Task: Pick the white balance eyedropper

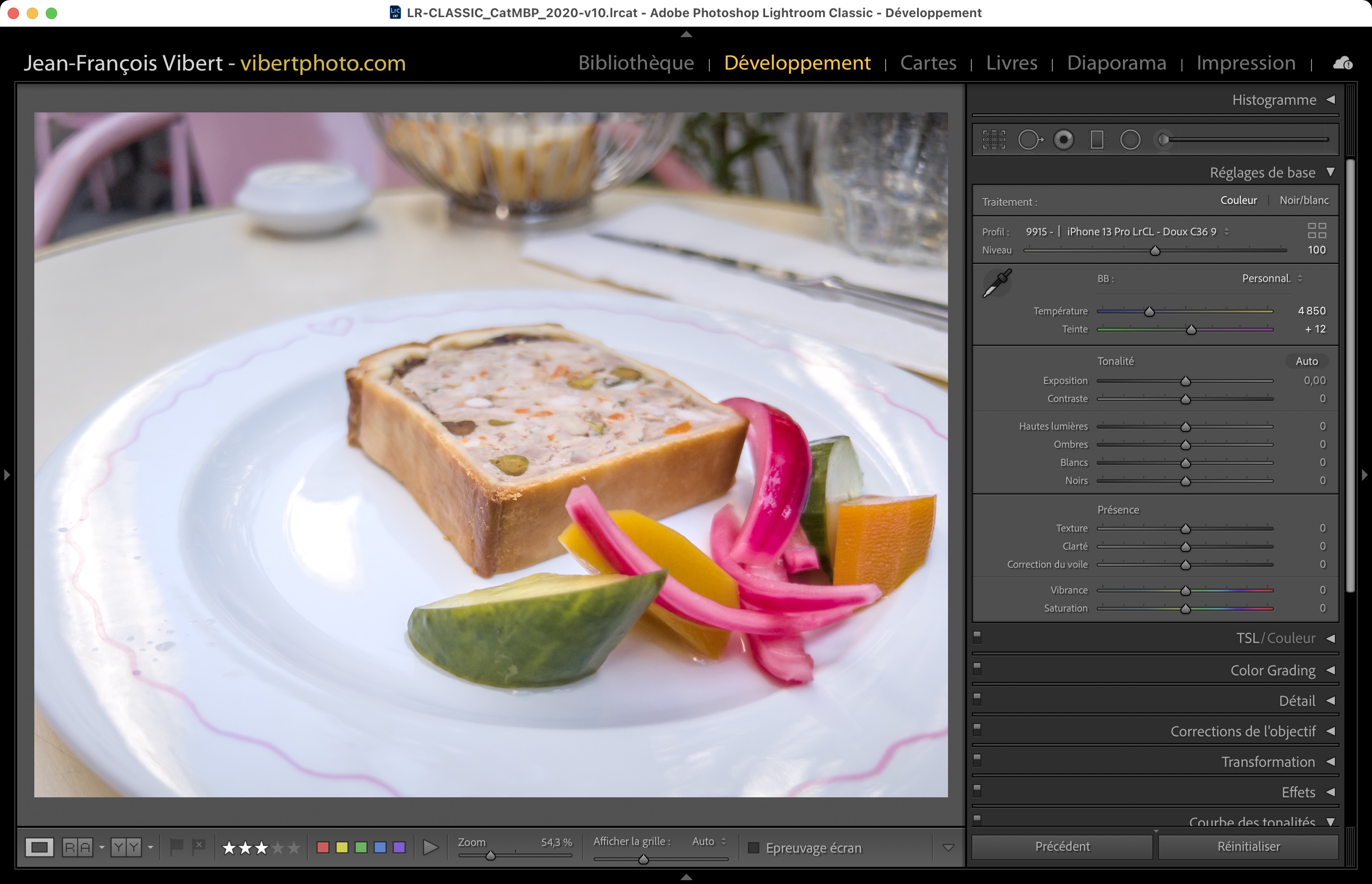Action: click(x=997, y=283)
